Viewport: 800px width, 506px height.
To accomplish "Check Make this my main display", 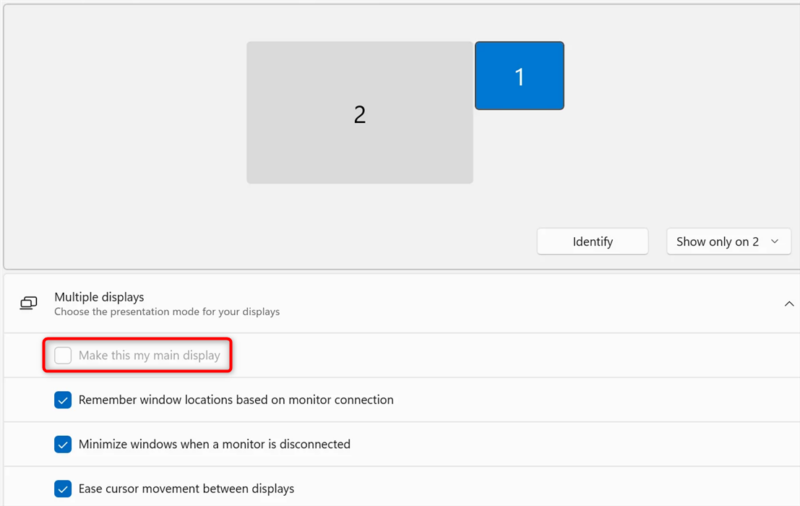I will click(x=63, y=355).
